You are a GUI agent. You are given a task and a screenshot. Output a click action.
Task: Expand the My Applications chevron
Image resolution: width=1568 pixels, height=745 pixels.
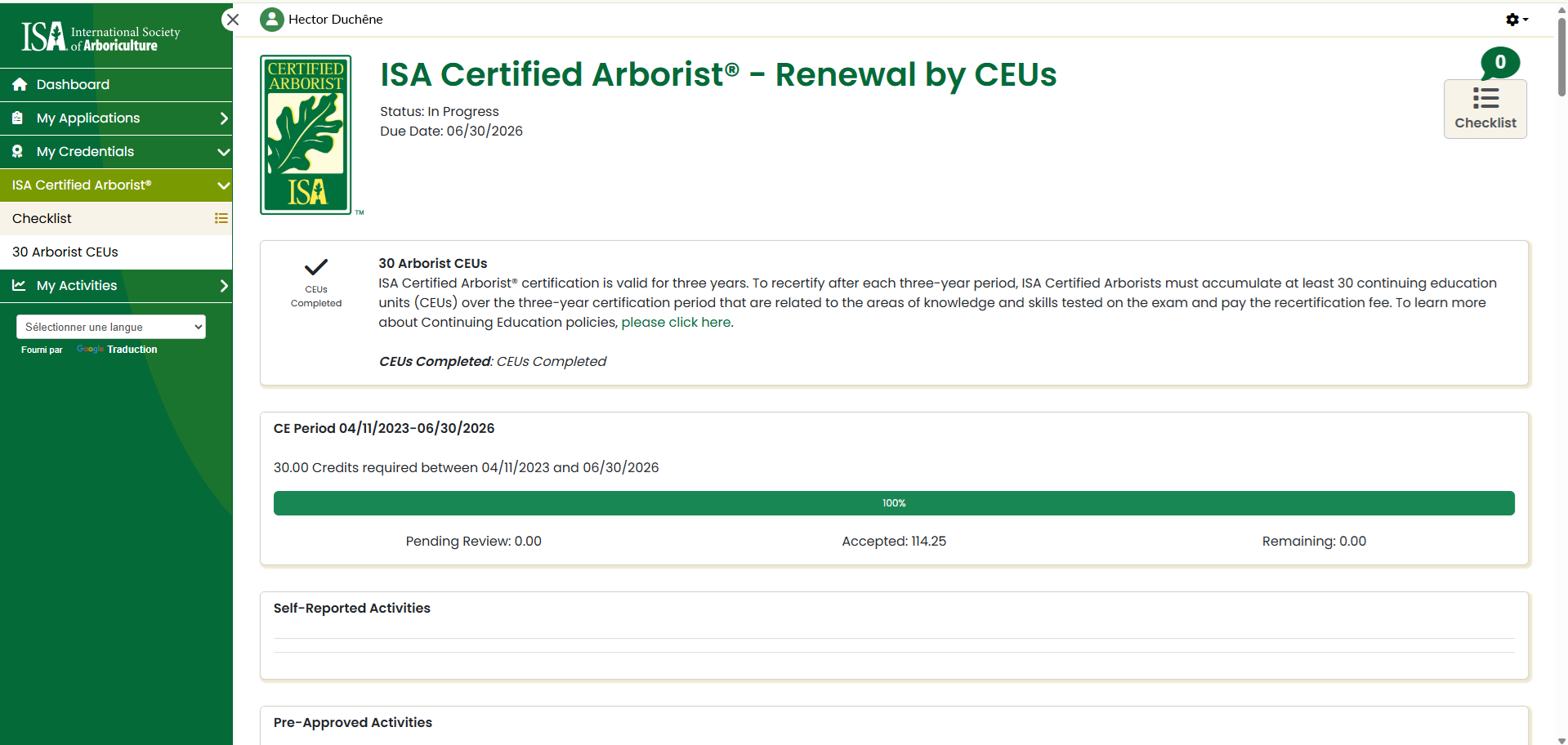pos(223,118)
